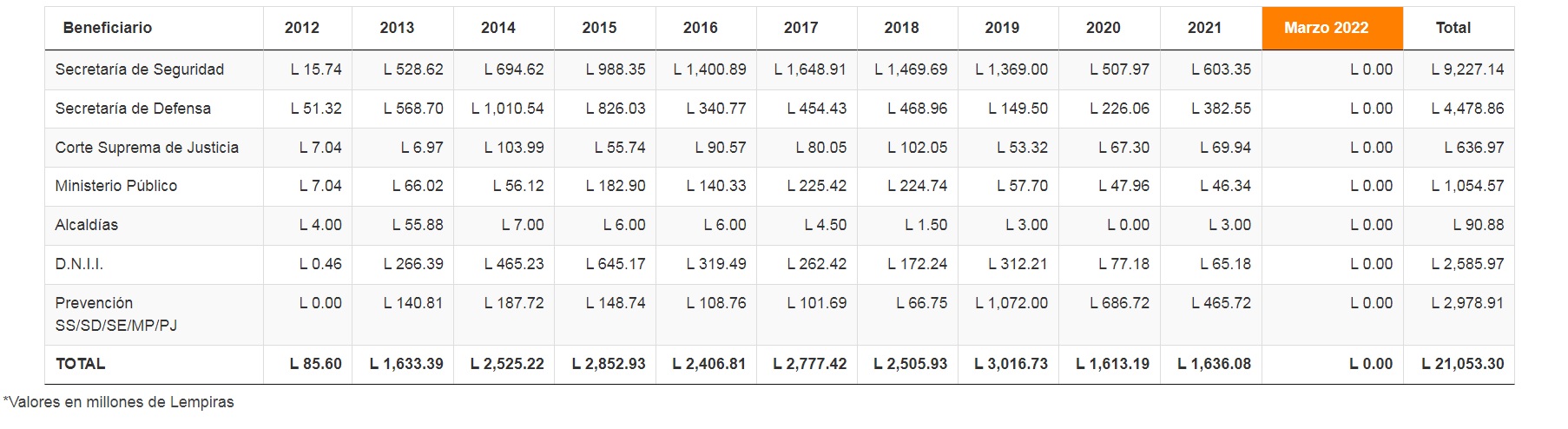The image size is (1568, 429).
Task: Click the Total column header
Action: [x=1453, y=28]
